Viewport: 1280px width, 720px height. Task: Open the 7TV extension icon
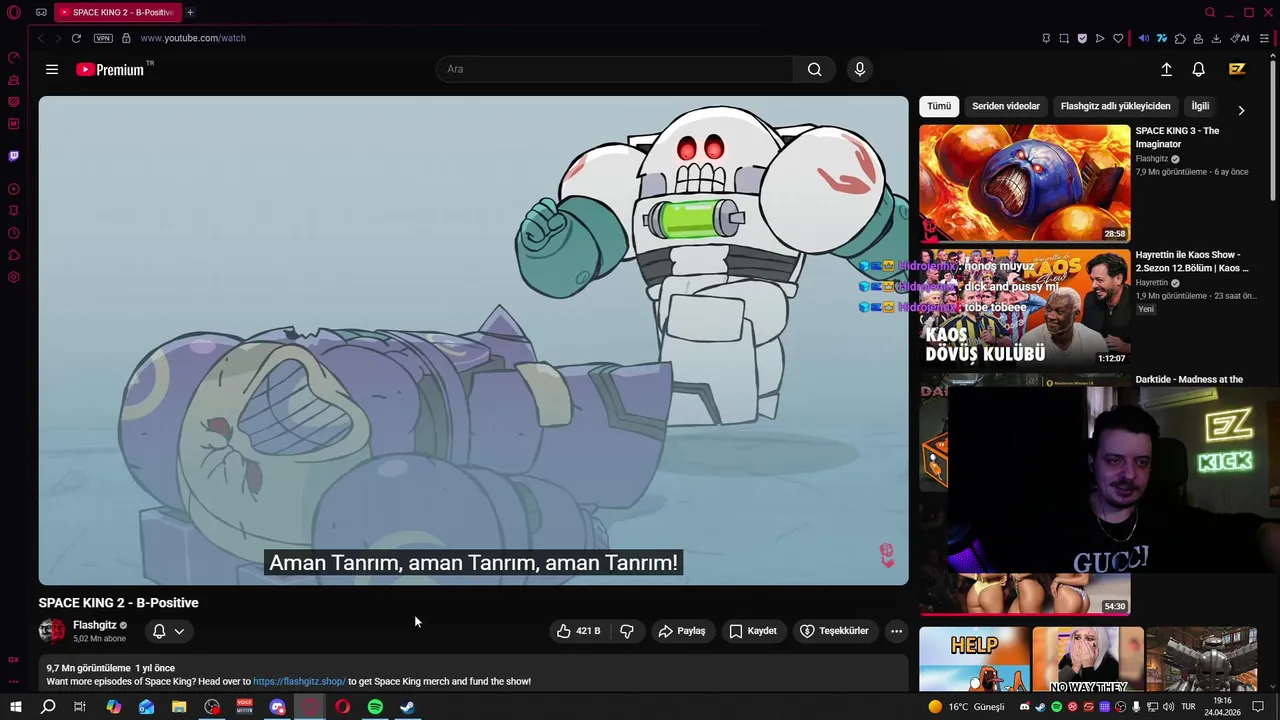pos(1162,38)
